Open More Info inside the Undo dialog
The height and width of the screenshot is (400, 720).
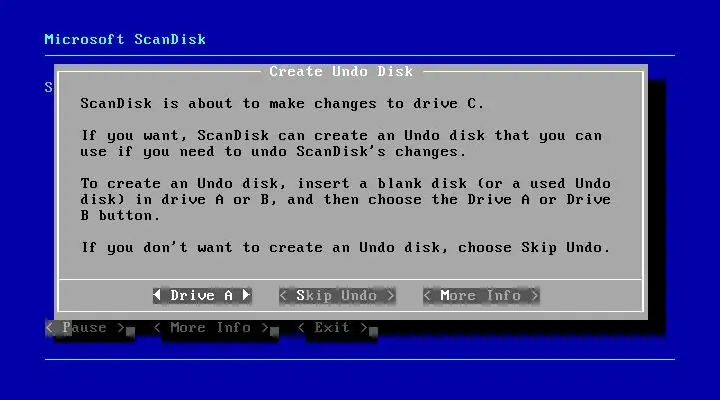pyautogui.click(x=481, y=295)
